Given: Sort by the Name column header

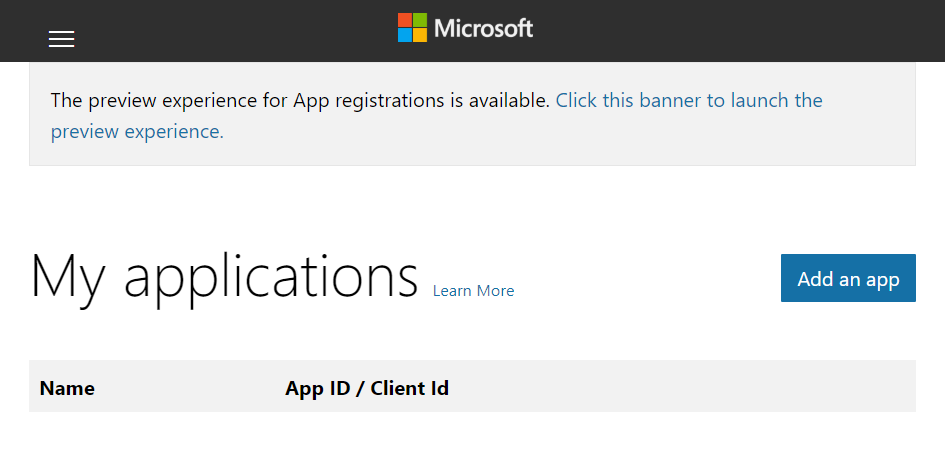Looking at the screenshot, I should pos(67,388).
